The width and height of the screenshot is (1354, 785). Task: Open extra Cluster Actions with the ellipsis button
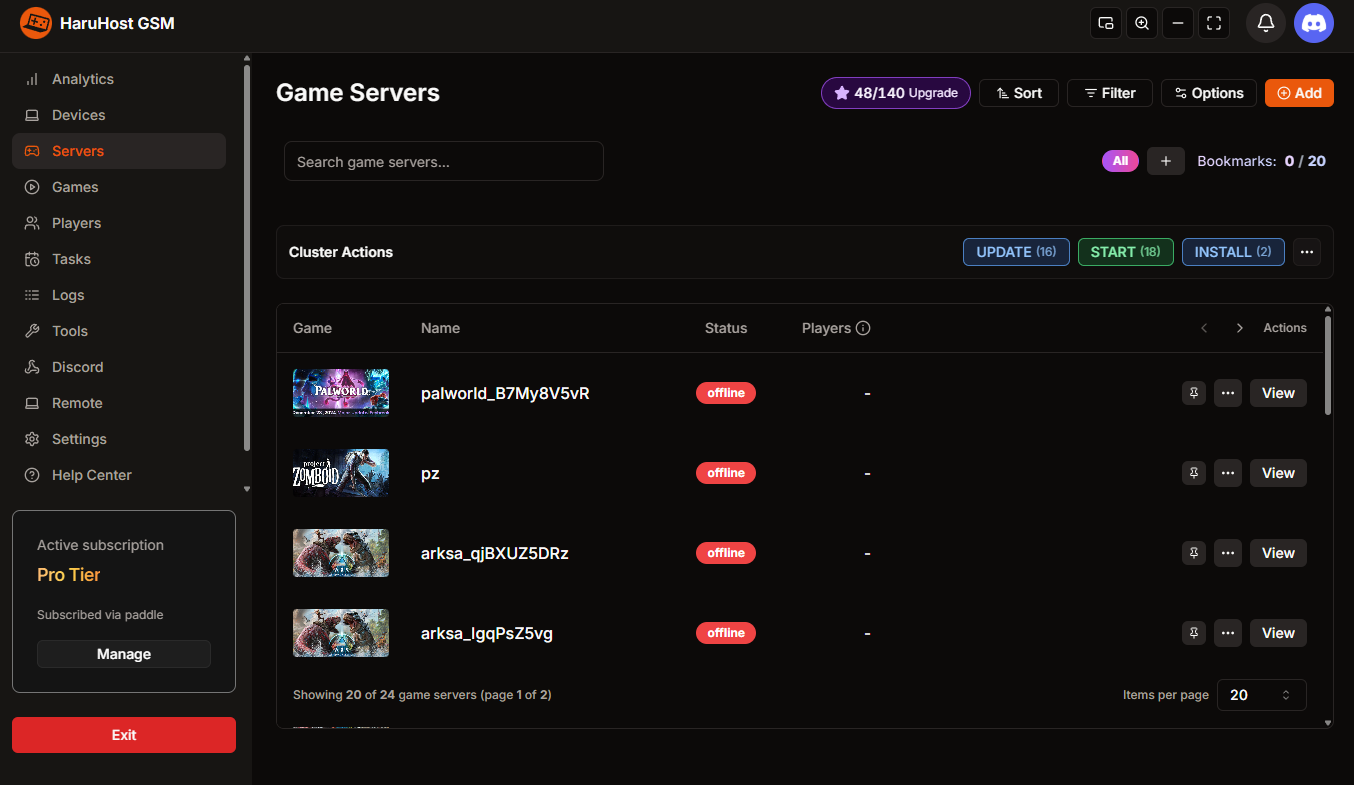[x=1306, y=251]
